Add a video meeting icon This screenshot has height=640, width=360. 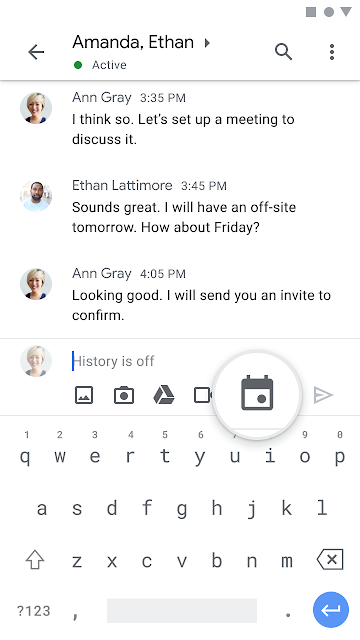pyautogui.click(x=202, y=395)
